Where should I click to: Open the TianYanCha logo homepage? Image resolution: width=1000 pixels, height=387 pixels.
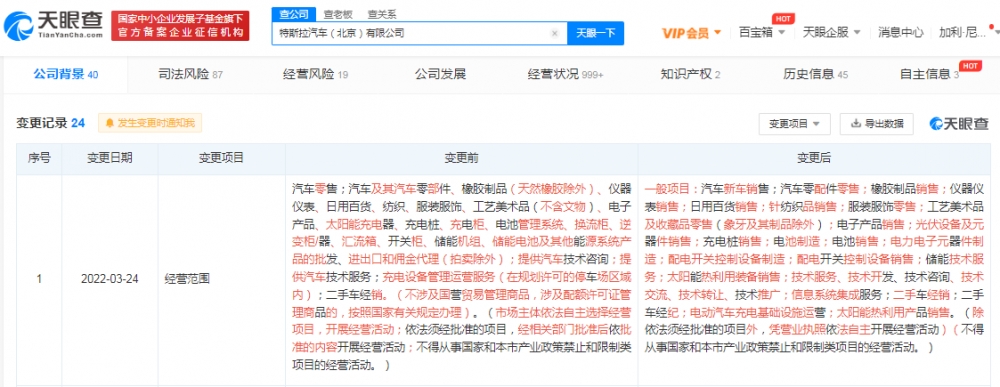(54, 26)
